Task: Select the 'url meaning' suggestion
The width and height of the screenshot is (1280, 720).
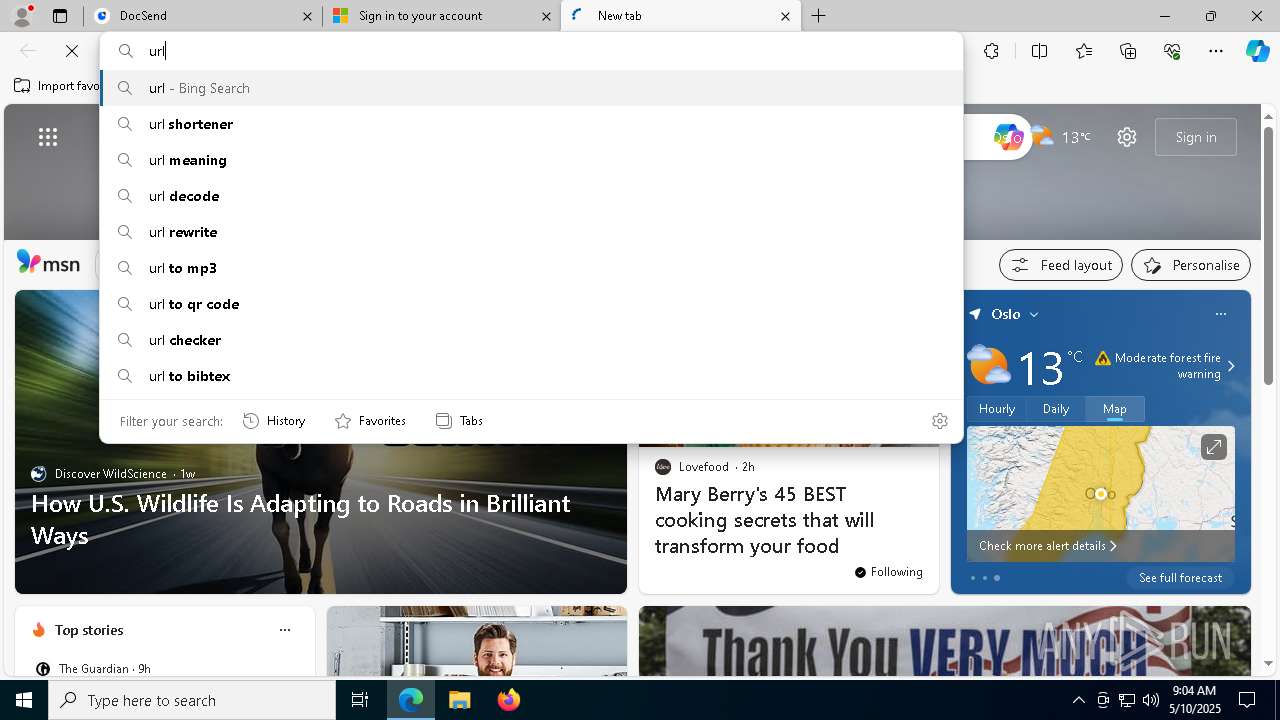Action: click(531, 160)
